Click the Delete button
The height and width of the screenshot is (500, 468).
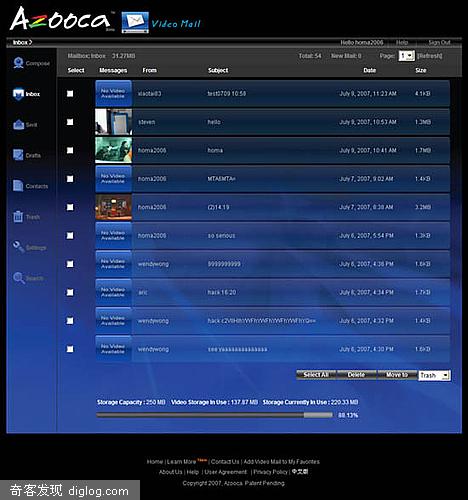tap(356, 375)
